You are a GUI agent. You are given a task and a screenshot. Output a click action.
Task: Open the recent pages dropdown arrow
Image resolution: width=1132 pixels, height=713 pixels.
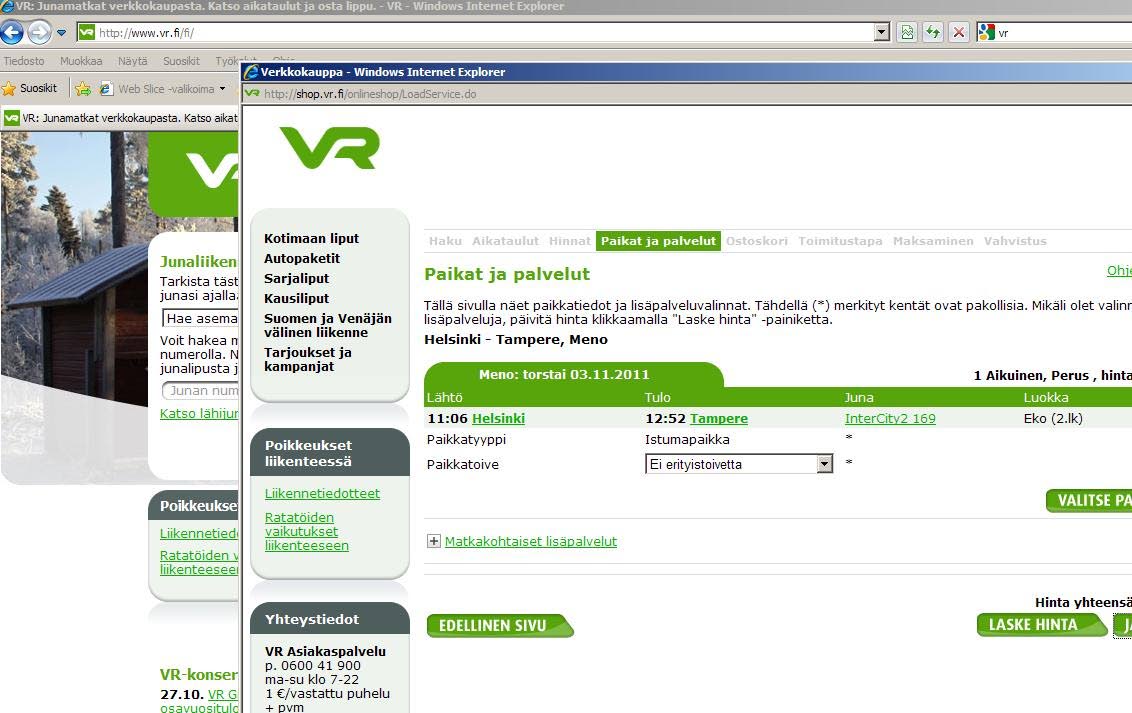(x=61, y=33)
